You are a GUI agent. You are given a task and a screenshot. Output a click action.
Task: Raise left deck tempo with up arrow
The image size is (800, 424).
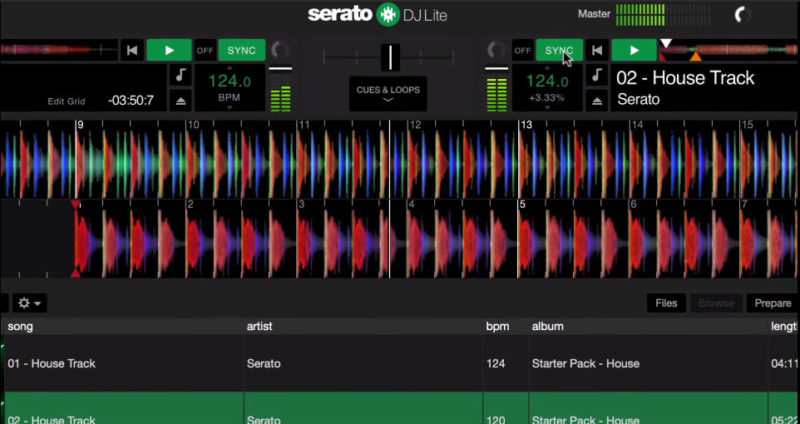(230, 68)
